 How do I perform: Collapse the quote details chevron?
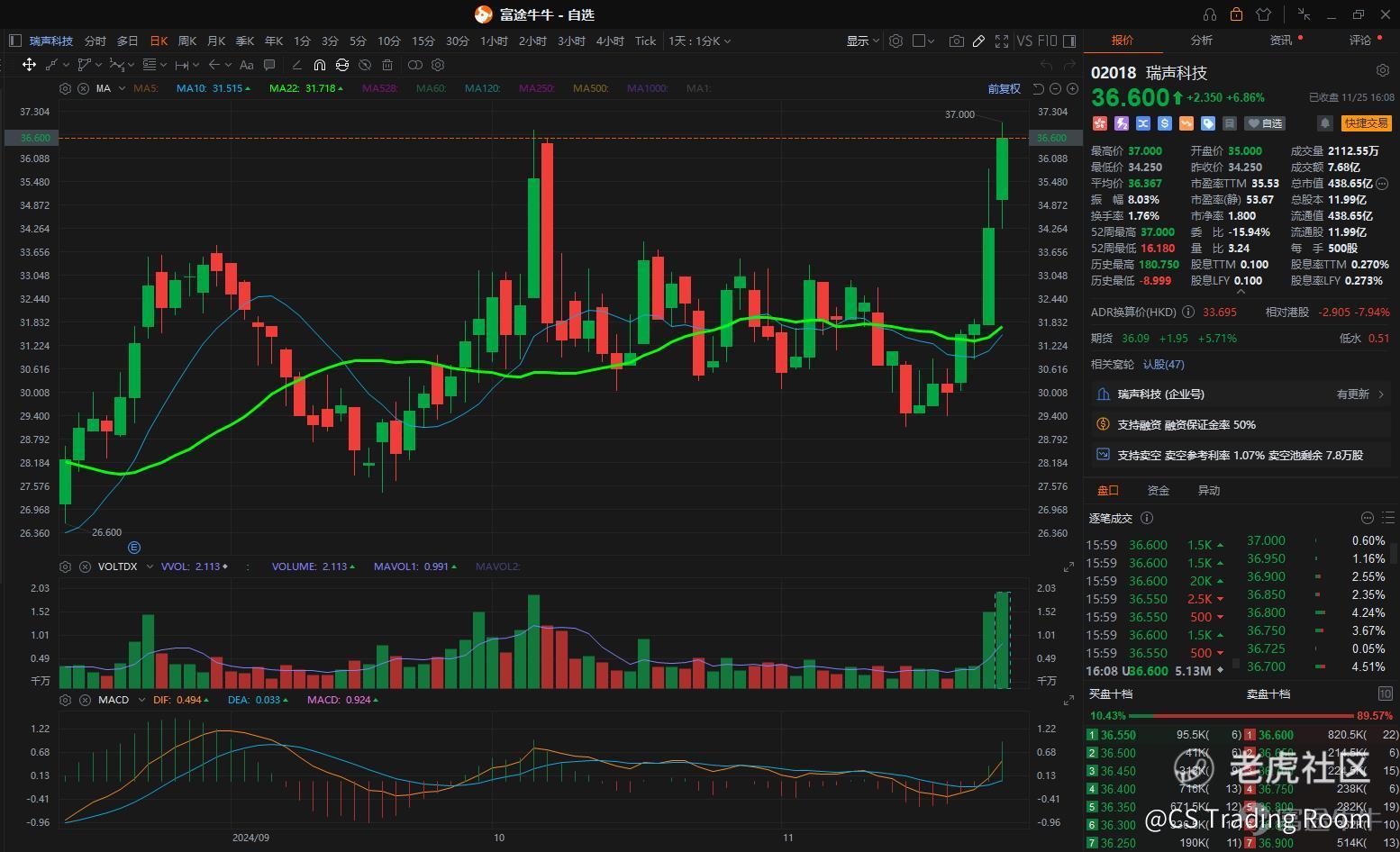pyautogui.click(x=1241, y=292)
